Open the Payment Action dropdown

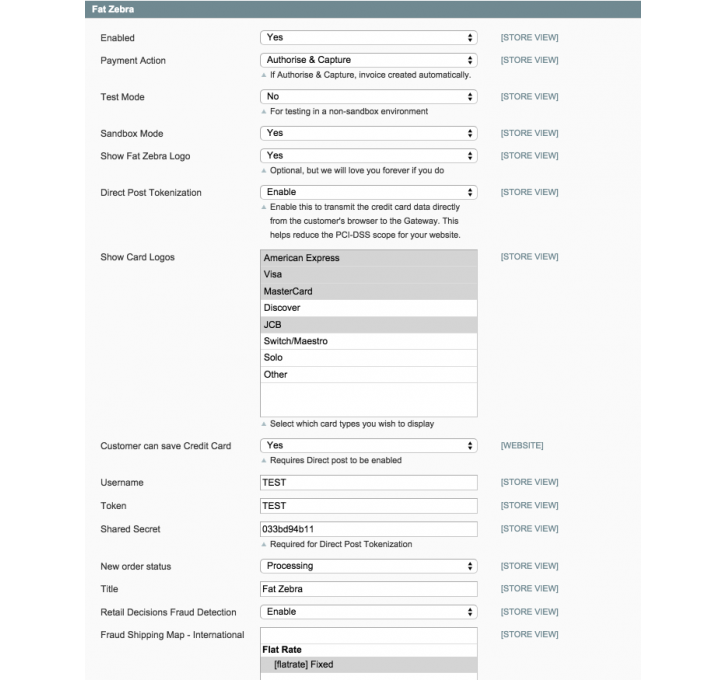pyautogui.click(x=369, y=60)
